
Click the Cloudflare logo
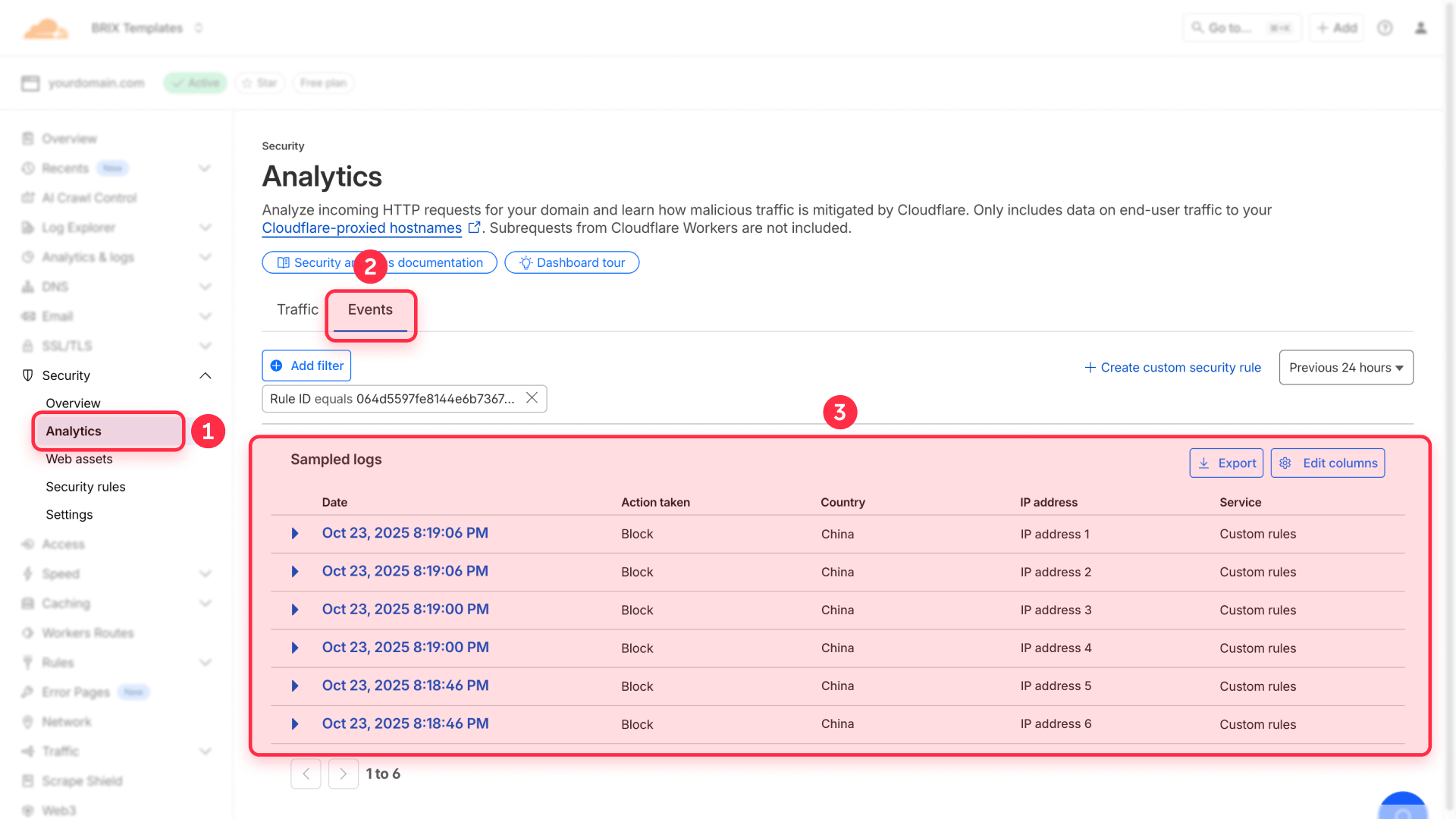[x=45, y=27]
